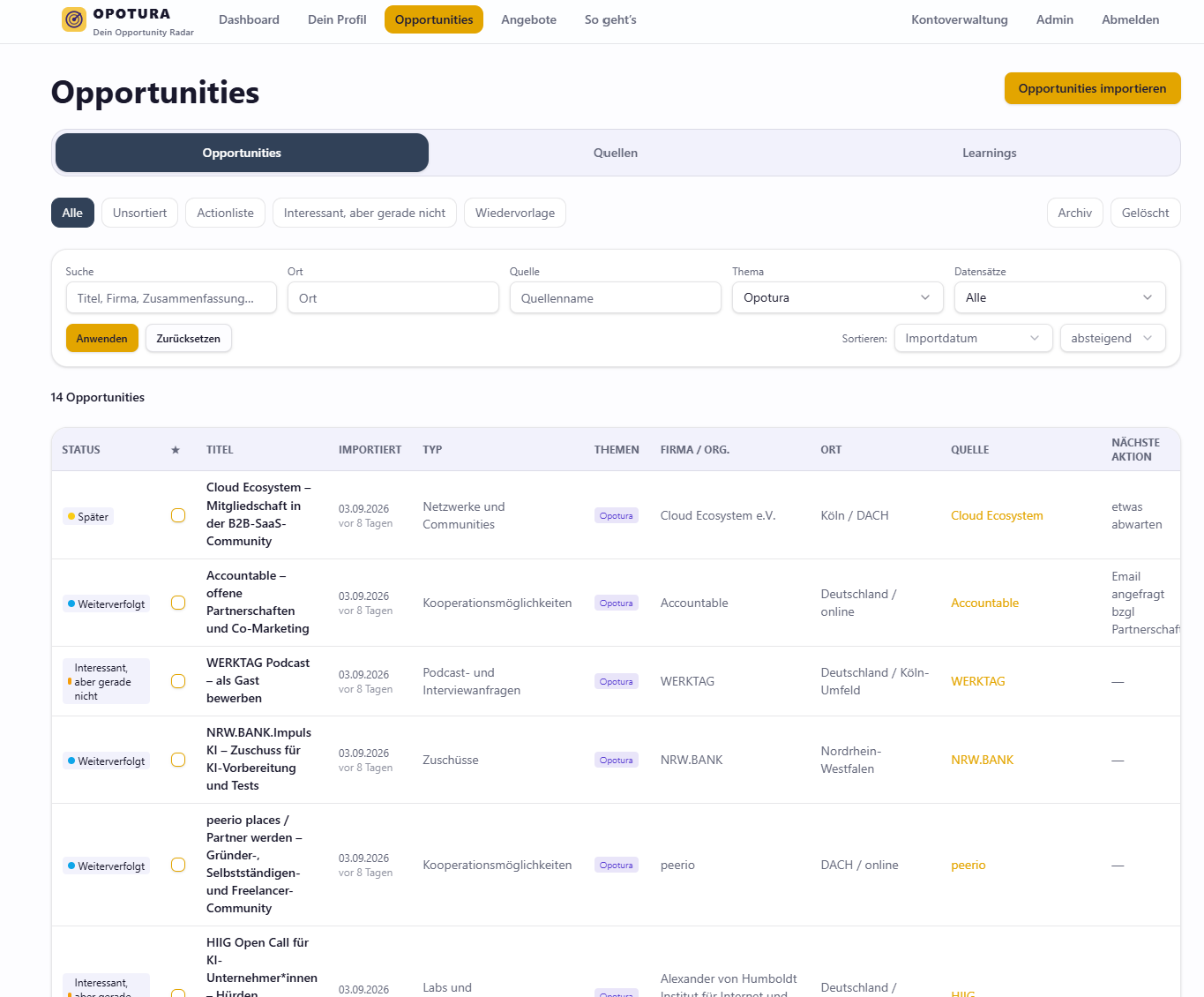Open the Accountable link in Quelle column
Screen dimensions: 1204x997
[984, 603]
